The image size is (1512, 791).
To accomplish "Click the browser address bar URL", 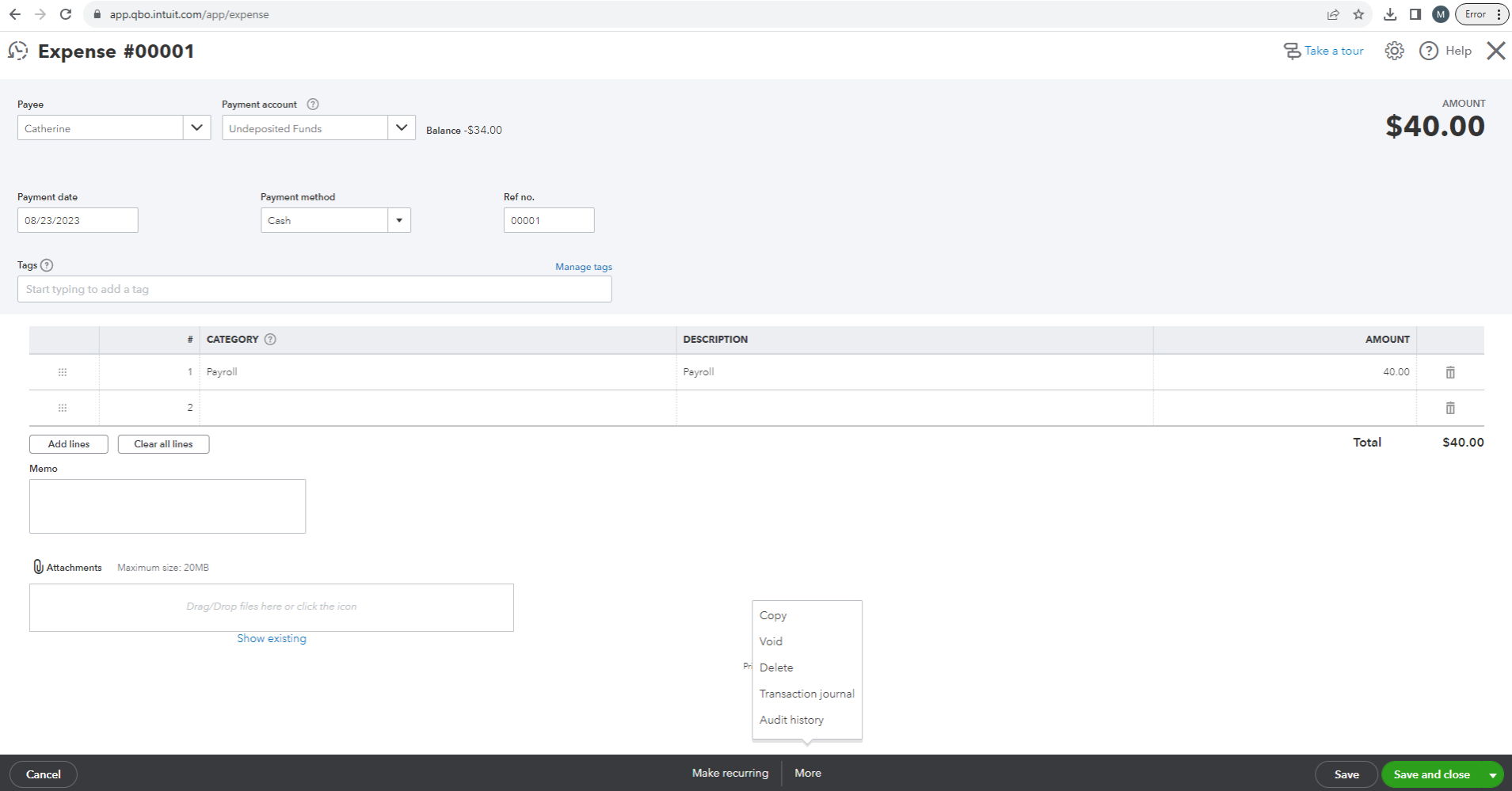I will pyautogui.click(x=189, y=14).
